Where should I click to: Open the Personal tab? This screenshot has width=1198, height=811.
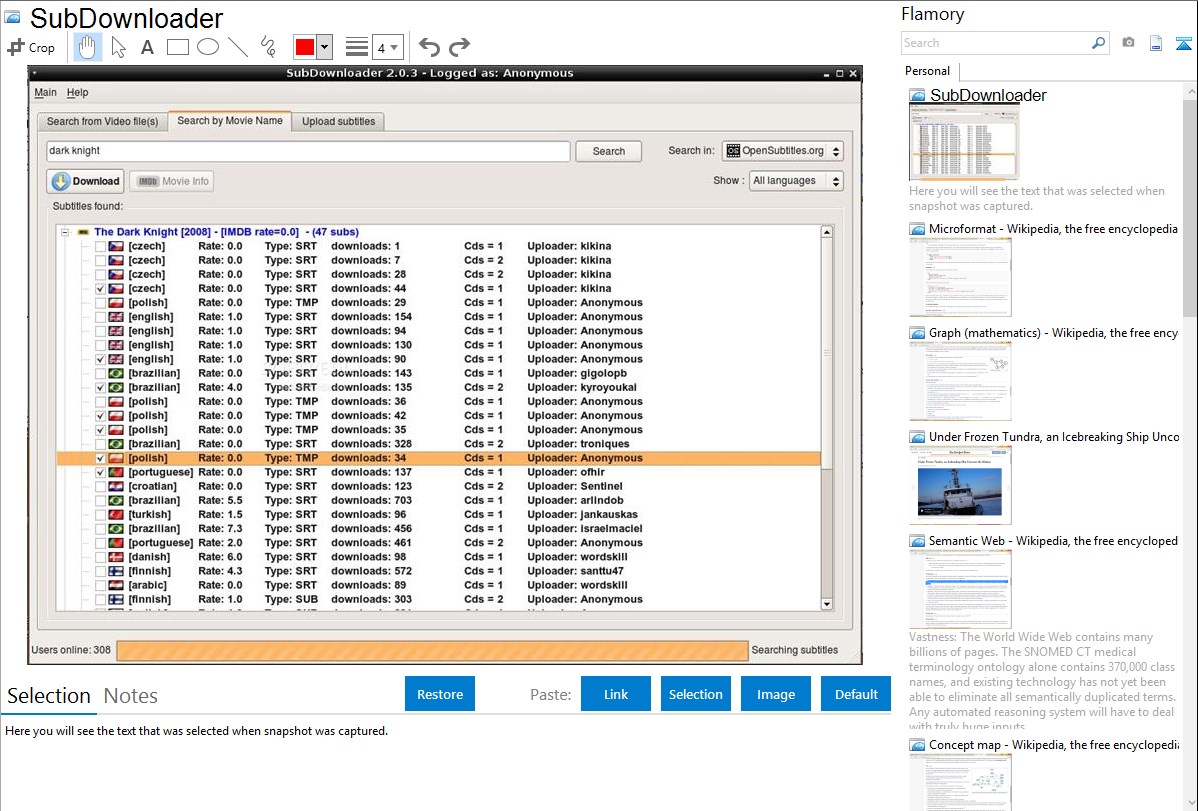927,71
